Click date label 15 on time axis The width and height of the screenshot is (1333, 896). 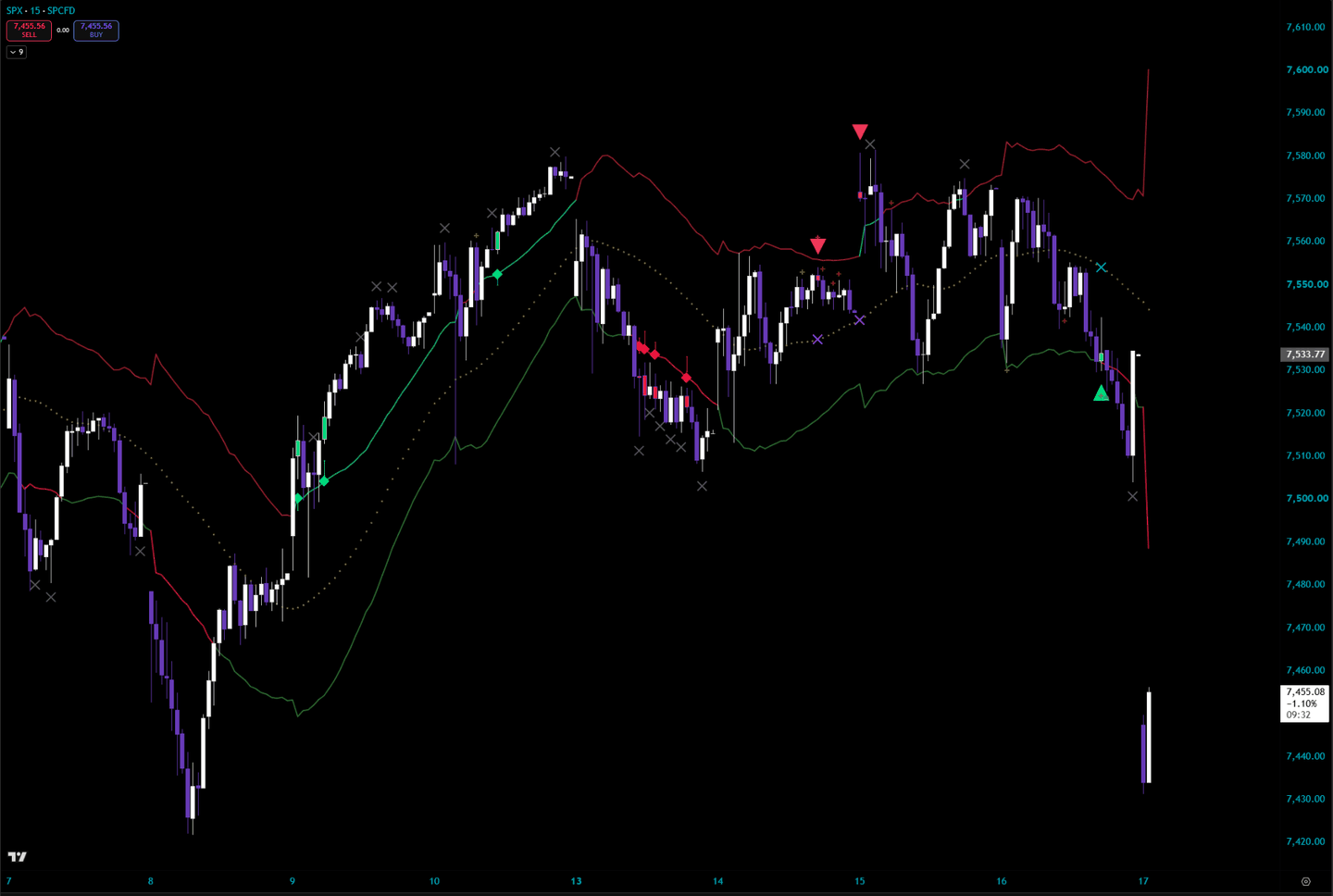tap(859, 881)
